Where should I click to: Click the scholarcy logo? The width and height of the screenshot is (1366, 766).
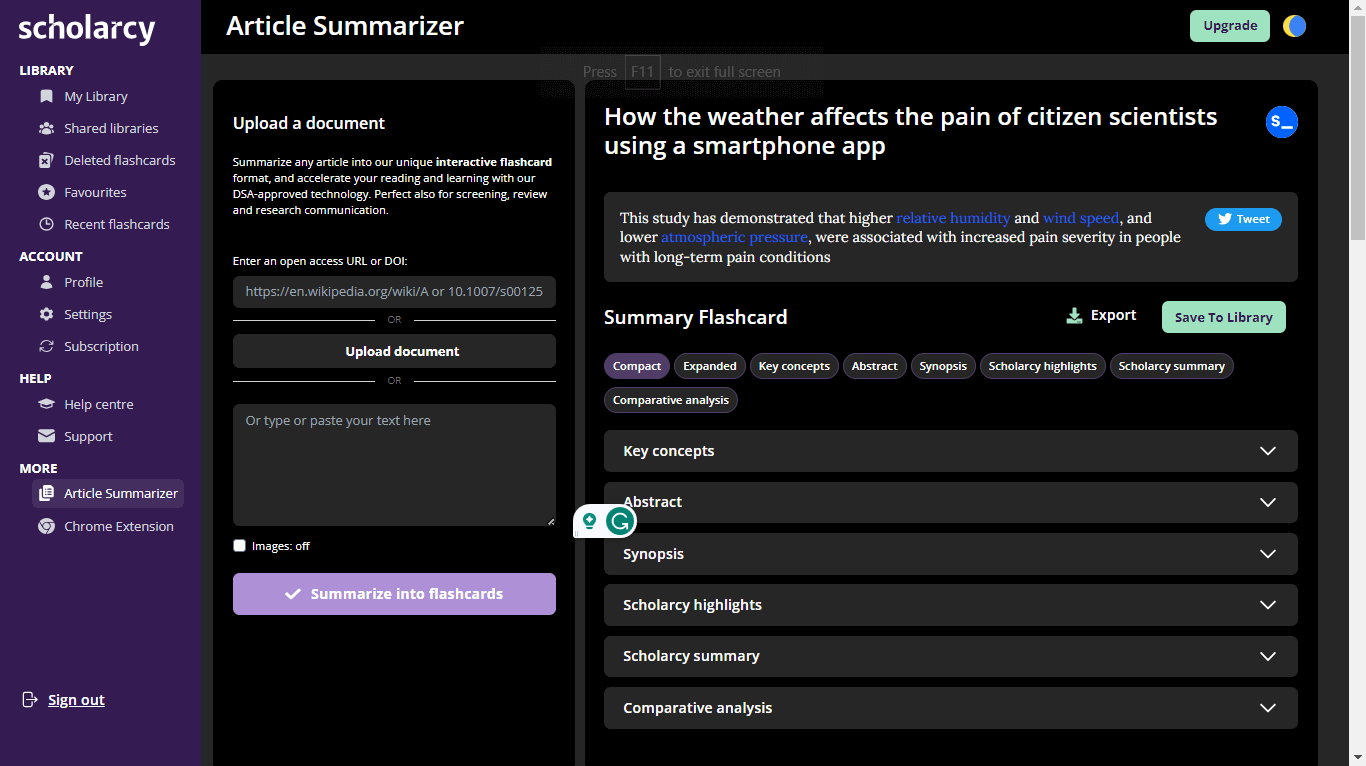[x=87, y=29]
